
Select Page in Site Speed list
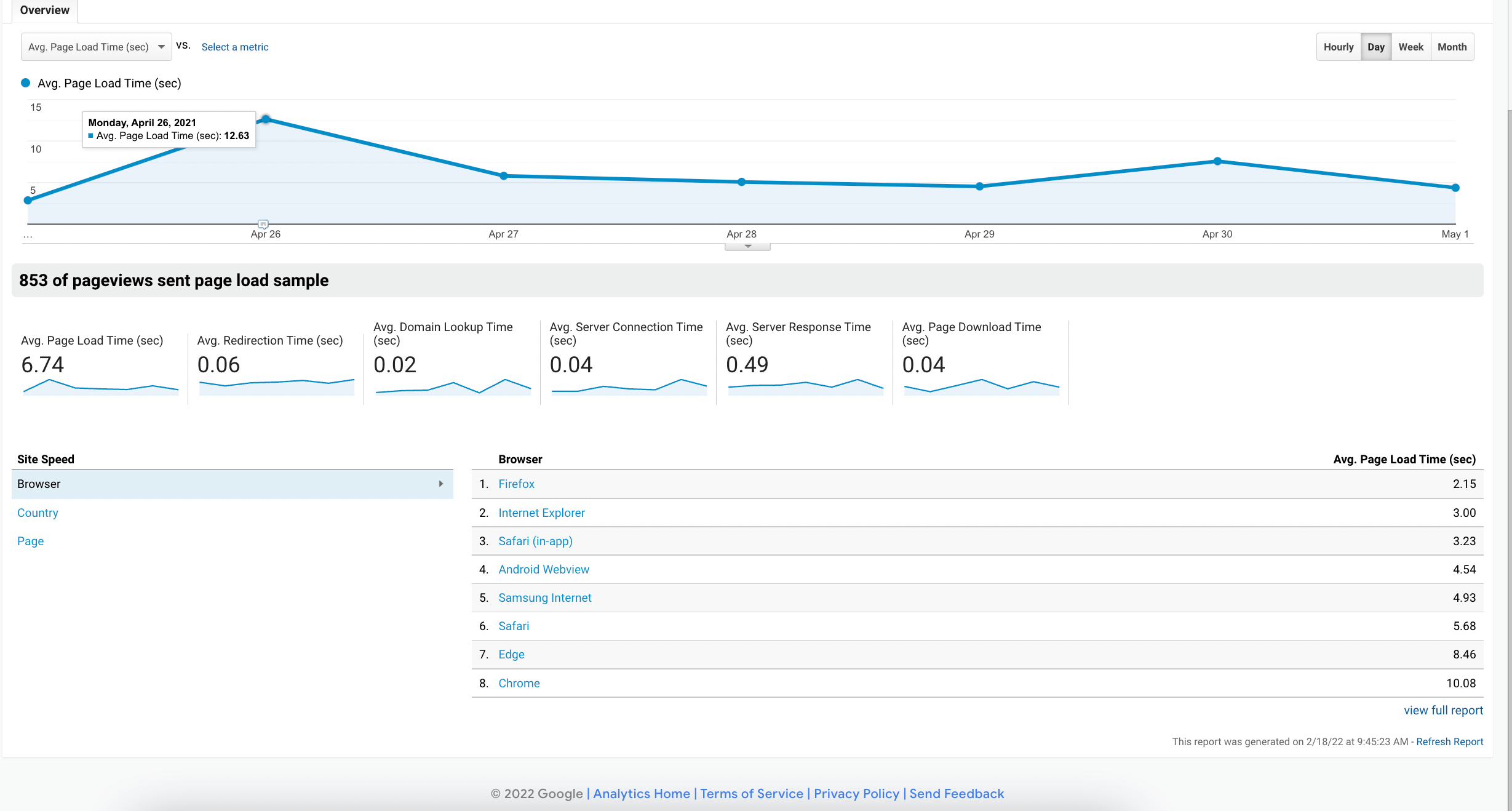[30, 541]
